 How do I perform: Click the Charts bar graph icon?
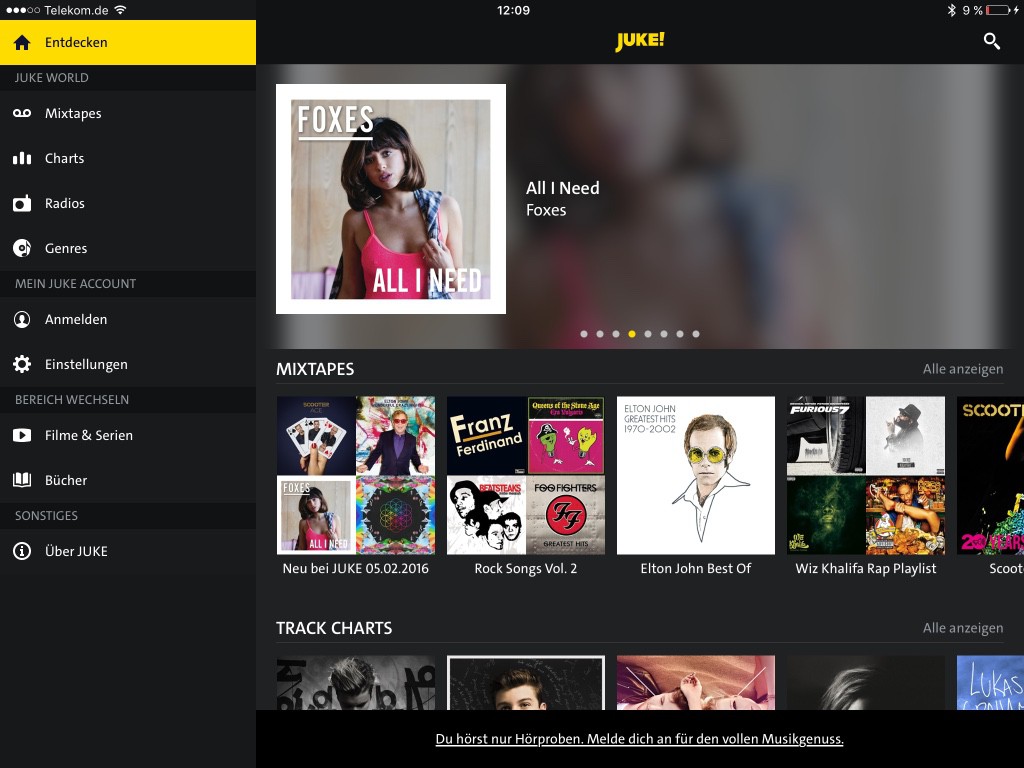tap(22, 158)
